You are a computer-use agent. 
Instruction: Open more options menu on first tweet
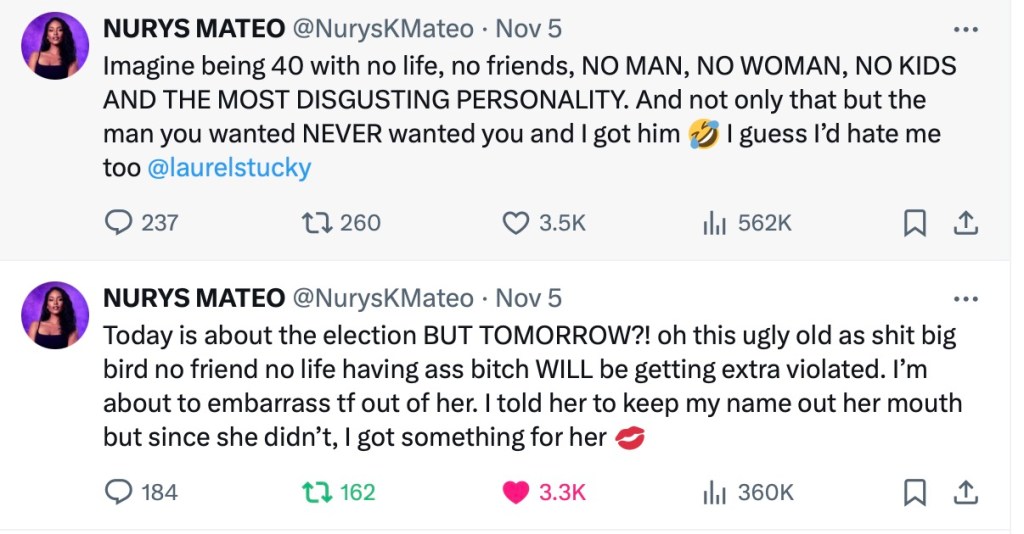[x=965, y=29]
